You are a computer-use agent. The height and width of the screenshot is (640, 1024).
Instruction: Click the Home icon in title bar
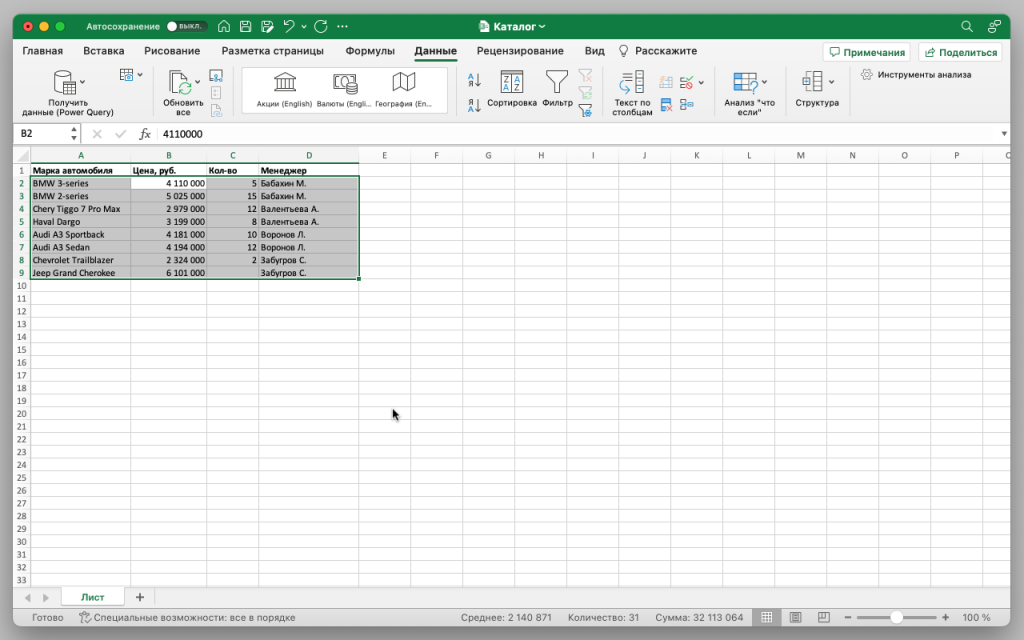224,27
